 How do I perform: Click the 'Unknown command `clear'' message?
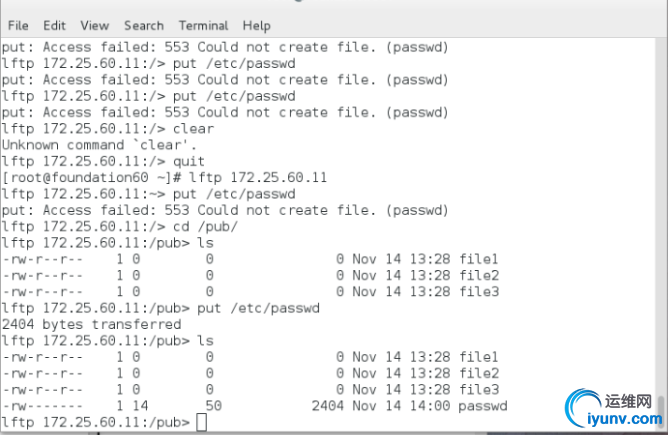point(99,145)
